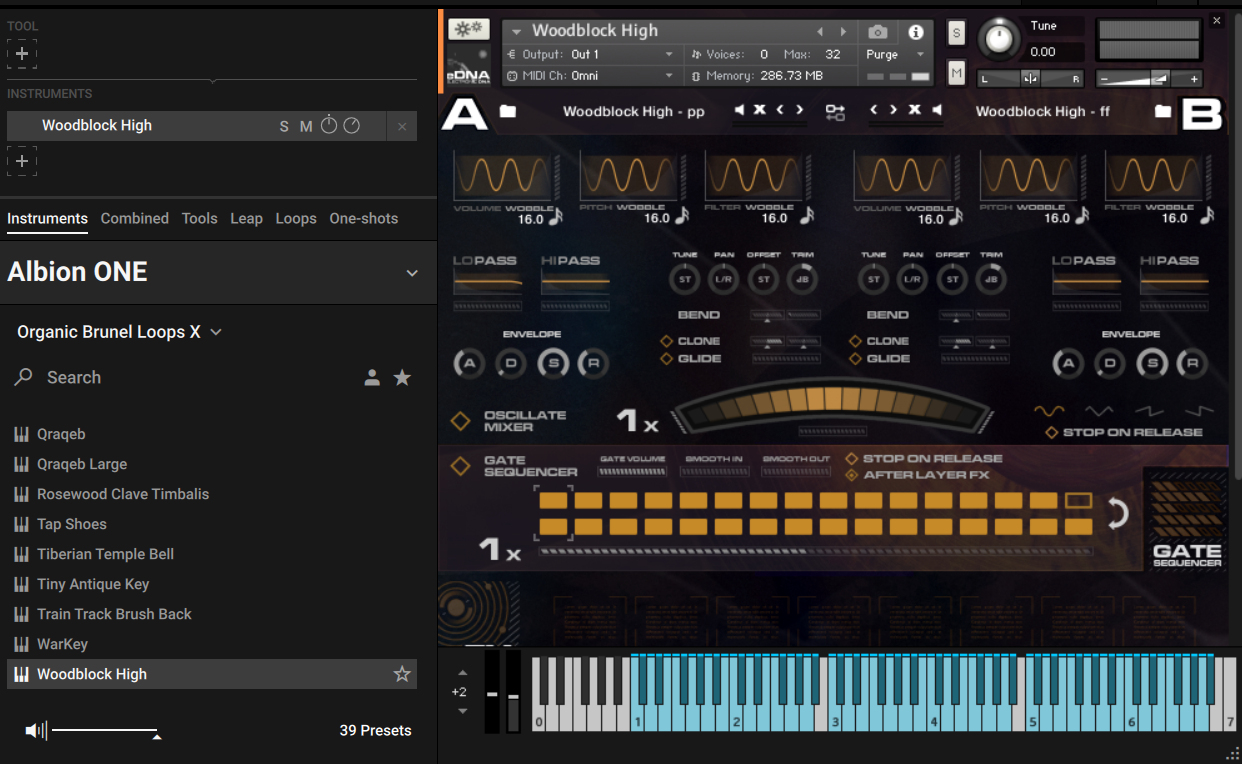Add a new instrument slot
The image size is (1242, 764).
tap(22, 160)
